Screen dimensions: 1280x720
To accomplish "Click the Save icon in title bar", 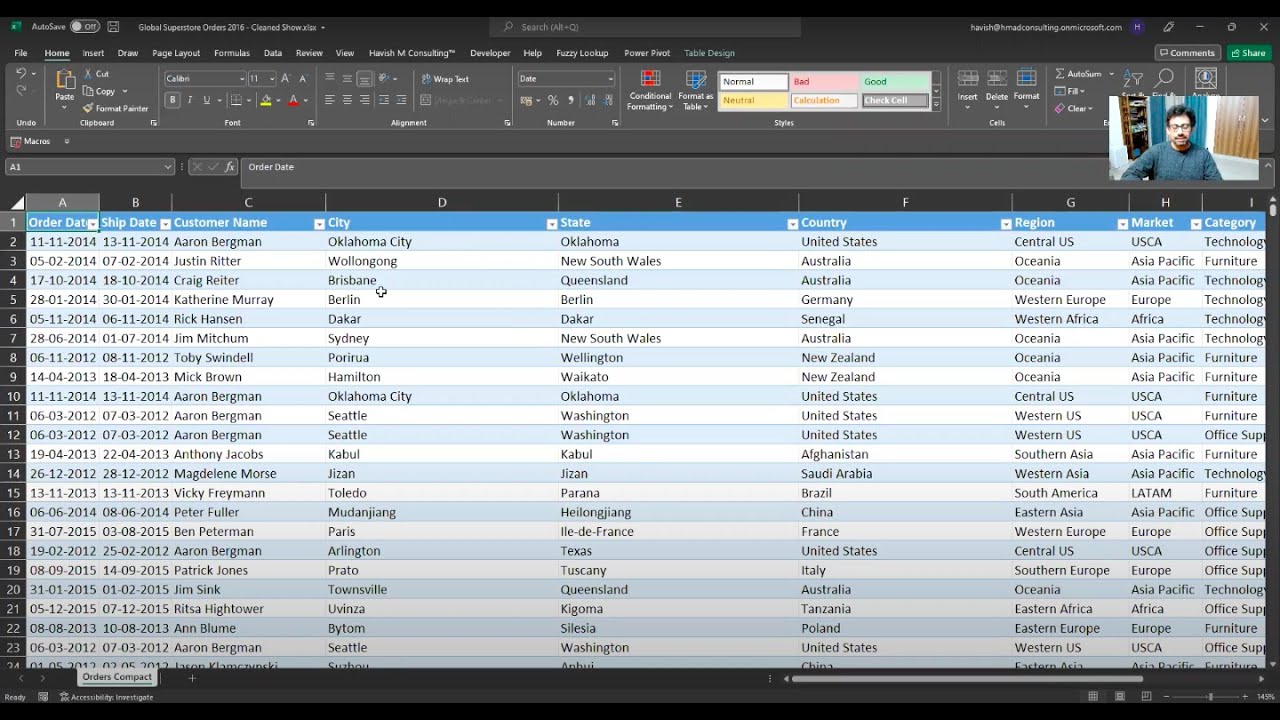I will pyautogui.click(x=113, y=27).
